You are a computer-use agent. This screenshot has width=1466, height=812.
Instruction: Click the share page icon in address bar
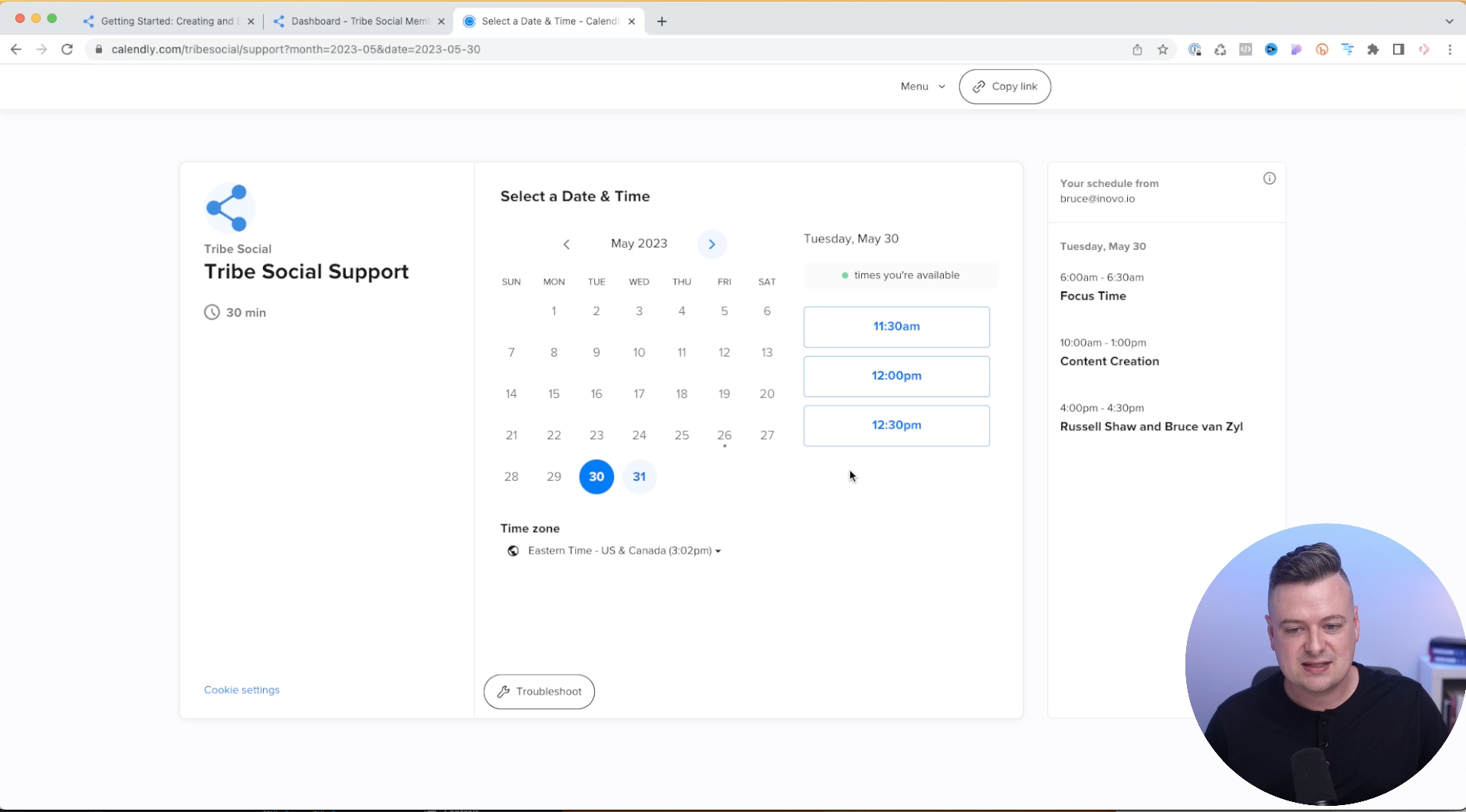coord(1137,49)
